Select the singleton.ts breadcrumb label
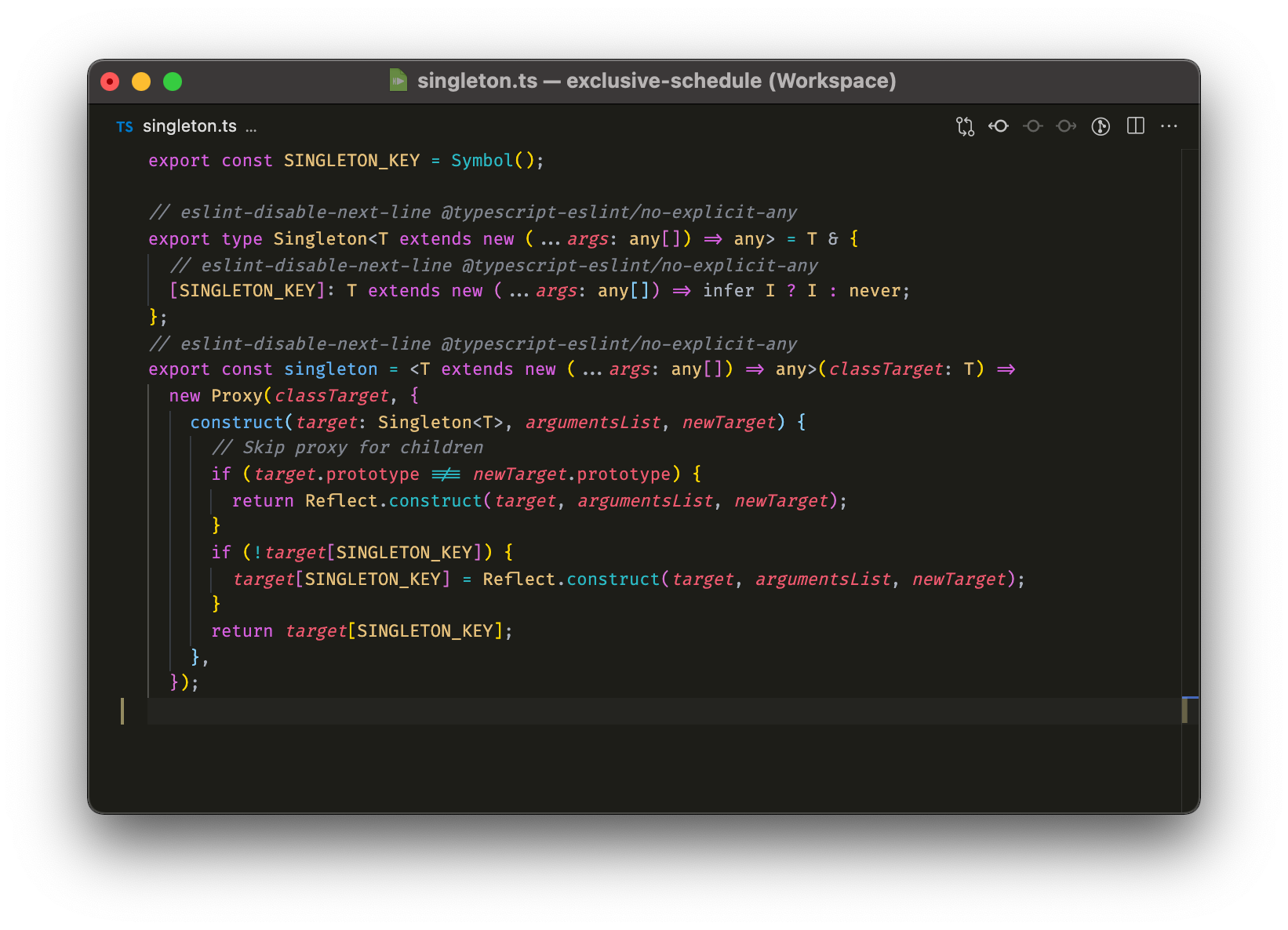The width and height of the screenshot is (1288, 930). [x=190, y=126]
